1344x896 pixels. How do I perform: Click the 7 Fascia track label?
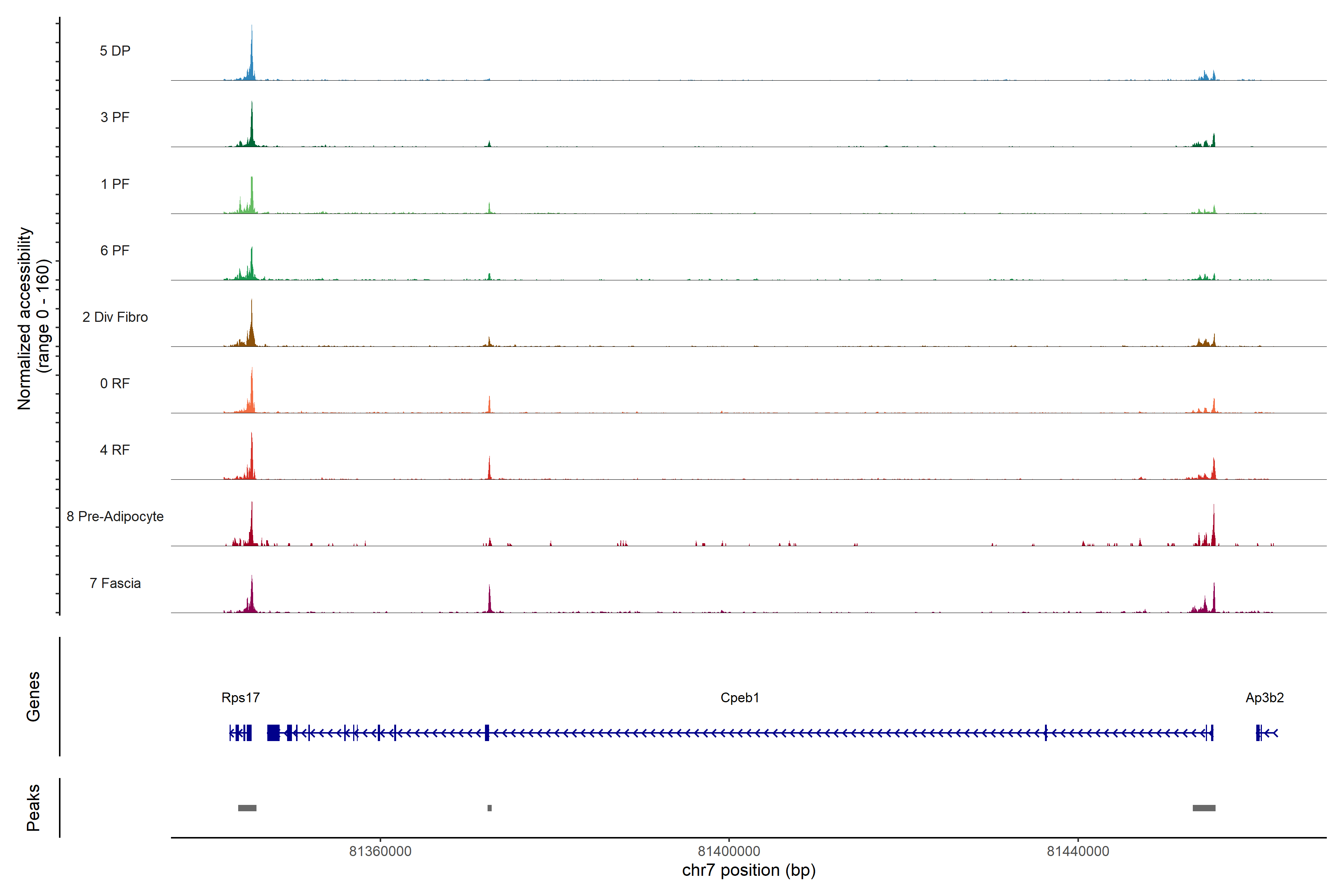point(115,583)
